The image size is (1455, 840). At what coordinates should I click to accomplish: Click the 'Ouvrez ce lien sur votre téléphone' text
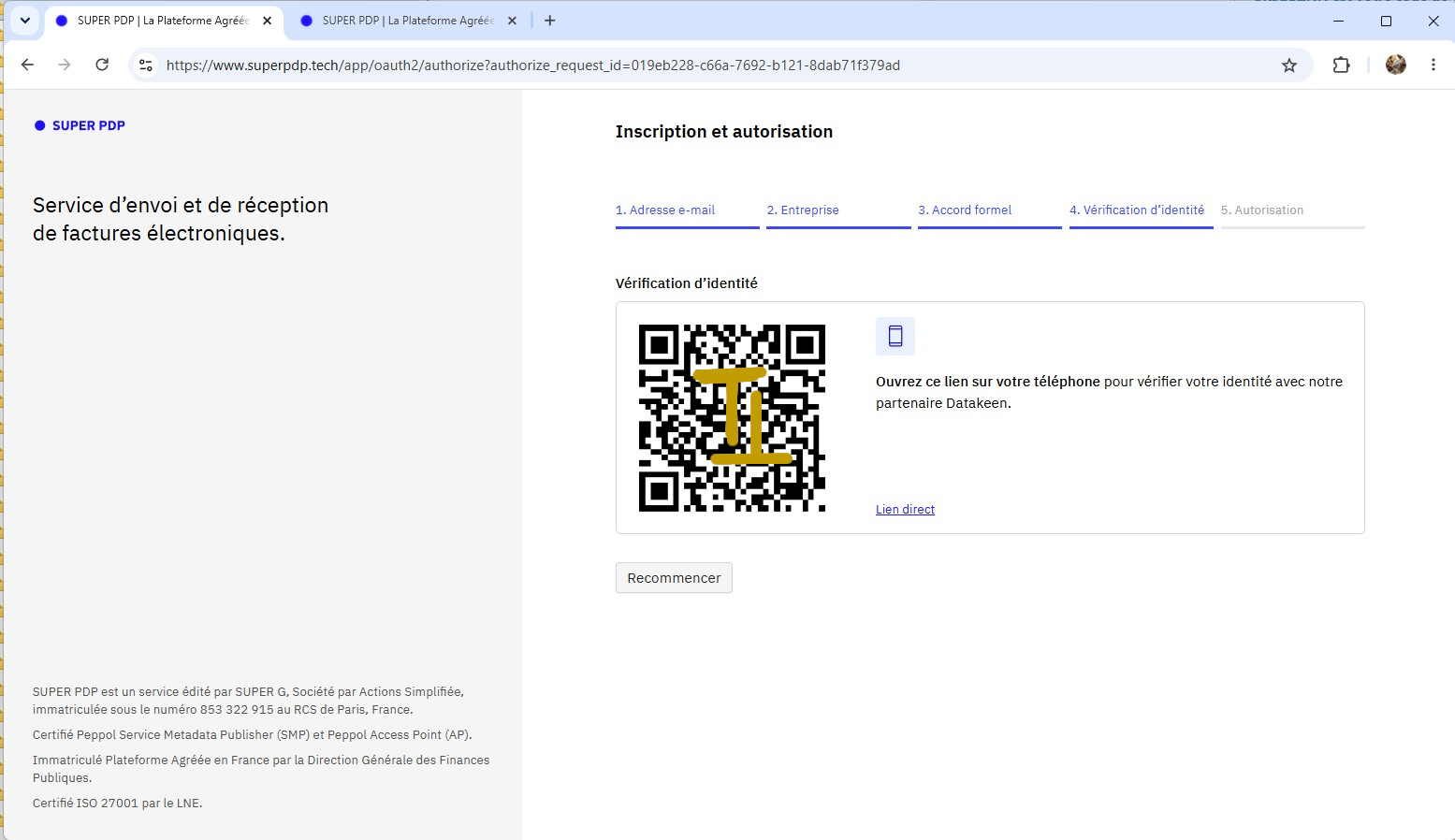pyautogui.click(x=988, y=382)
